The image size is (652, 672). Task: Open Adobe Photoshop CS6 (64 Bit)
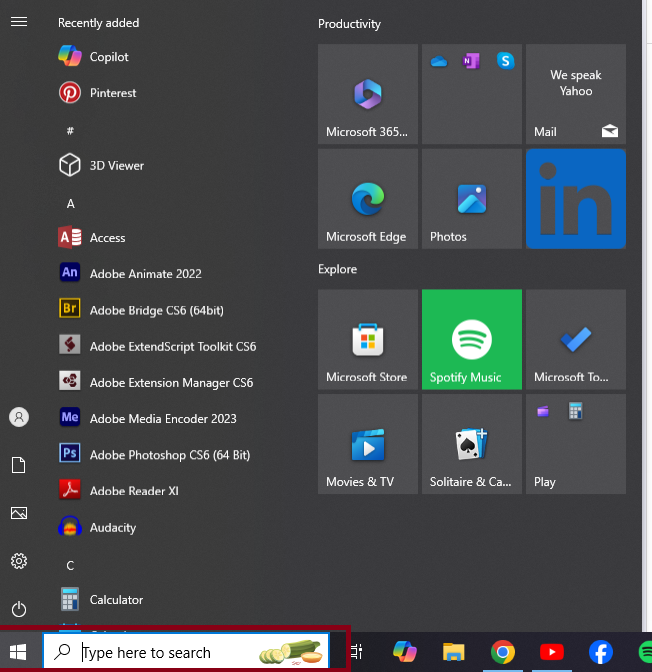154,454
